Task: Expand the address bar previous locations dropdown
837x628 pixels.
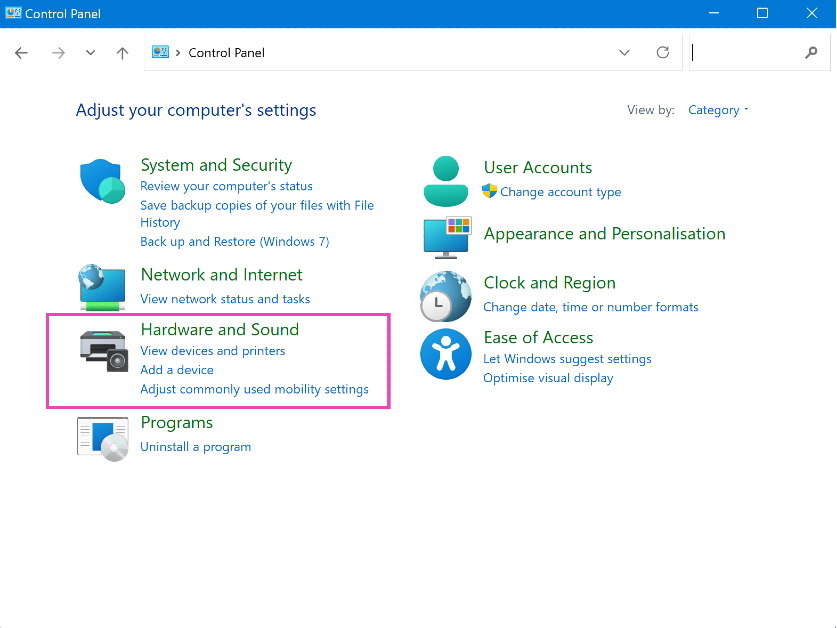Action: coord(625,53)
